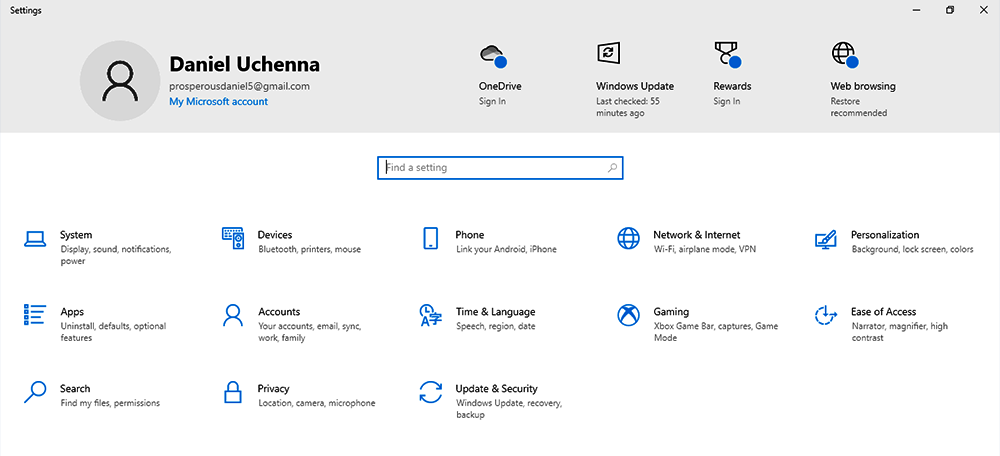Click 'Bluetooth, printers, mouse' description

pyautogui.click(x=309, y=249)
